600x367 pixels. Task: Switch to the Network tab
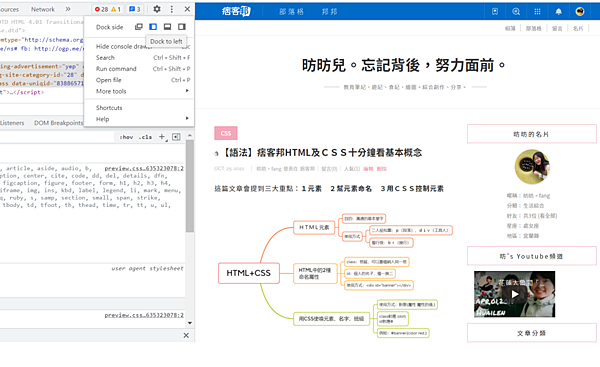coord(43,9)
